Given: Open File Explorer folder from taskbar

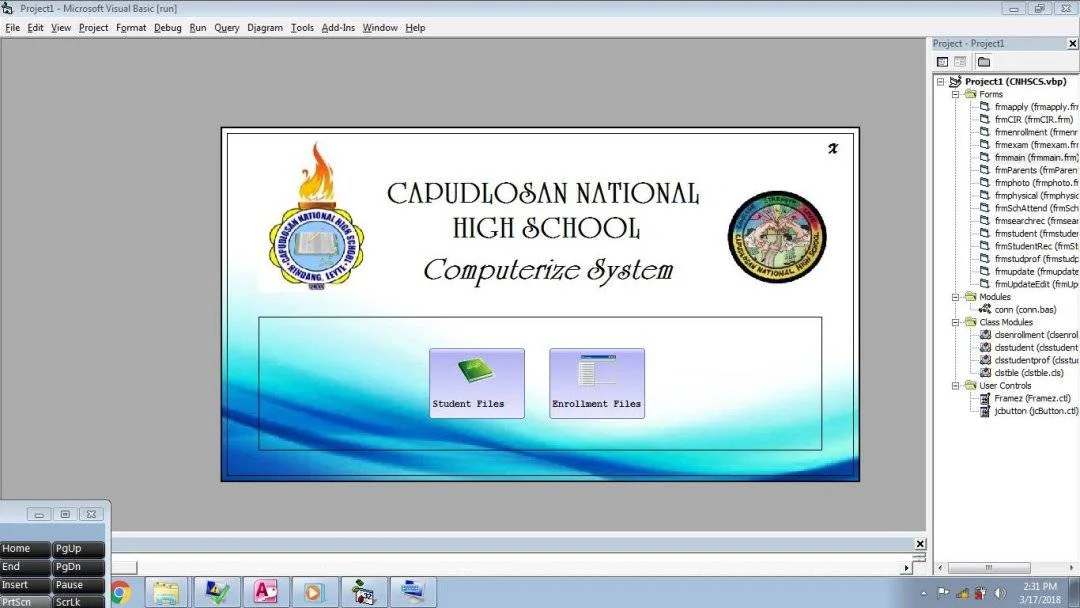Looking at the screenshot, I should coord(166,593).
